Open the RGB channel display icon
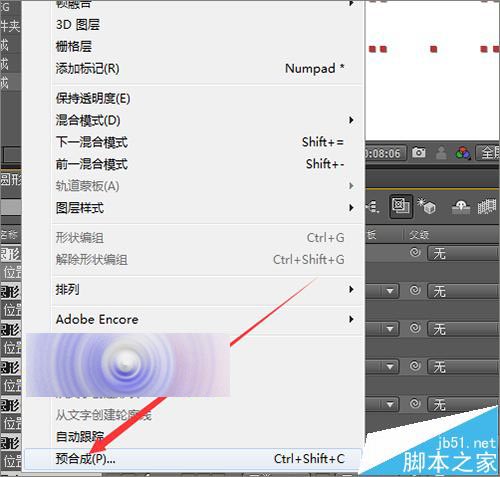Screen dimensions: 500x477 (463, 153)
